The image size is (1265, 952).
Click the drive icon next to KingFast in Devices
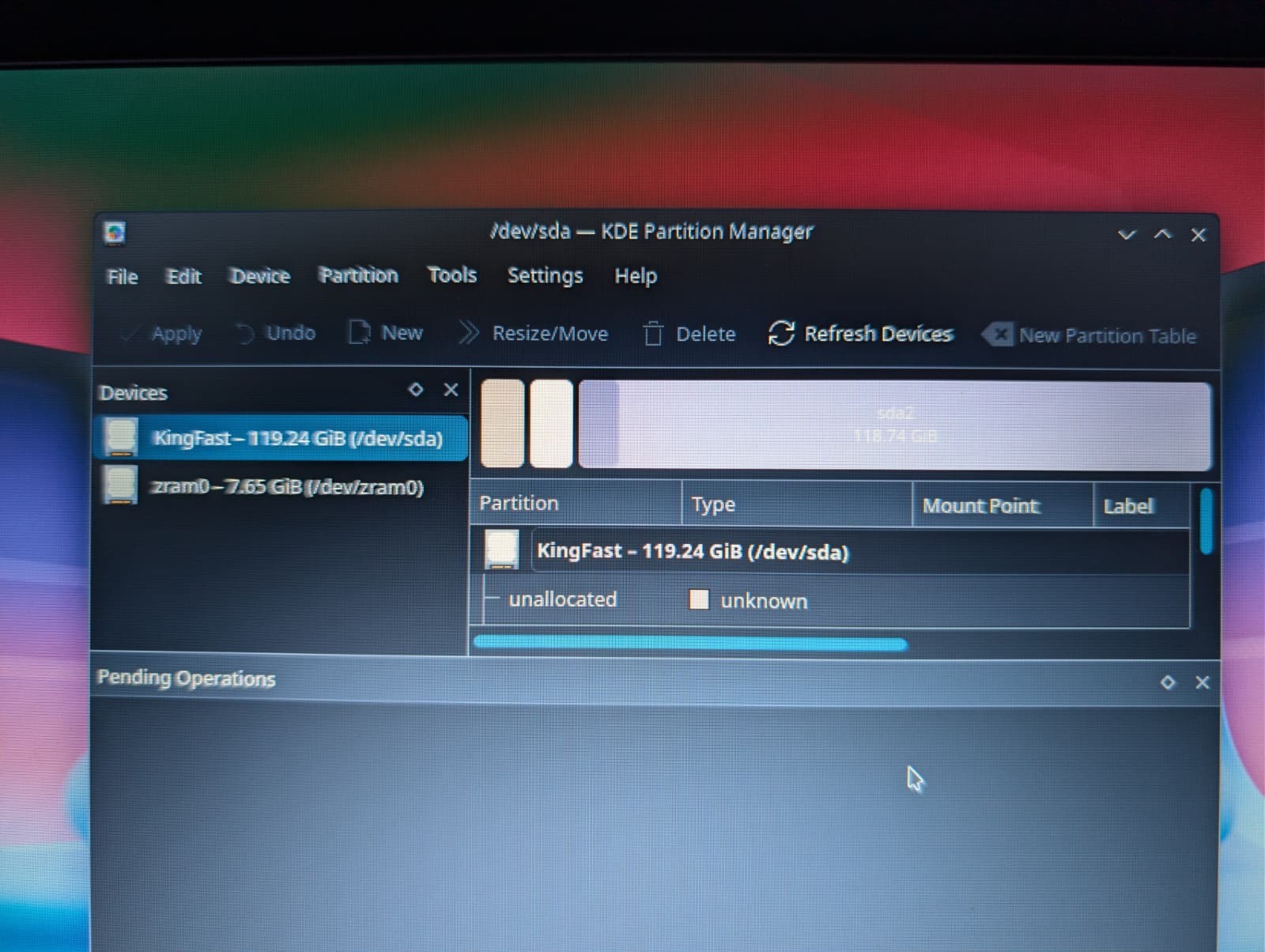pos(120,437)
